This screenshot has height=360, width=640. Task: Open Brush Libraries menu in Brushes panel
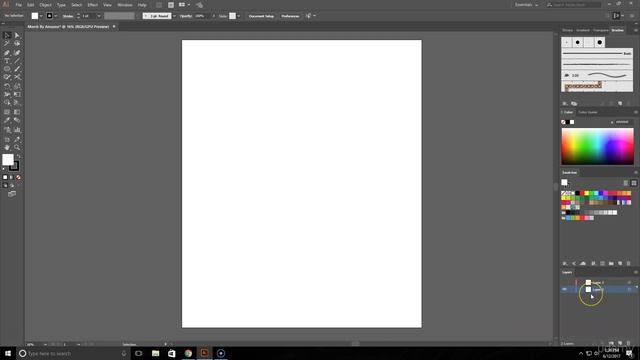click(x=565, y=104)
